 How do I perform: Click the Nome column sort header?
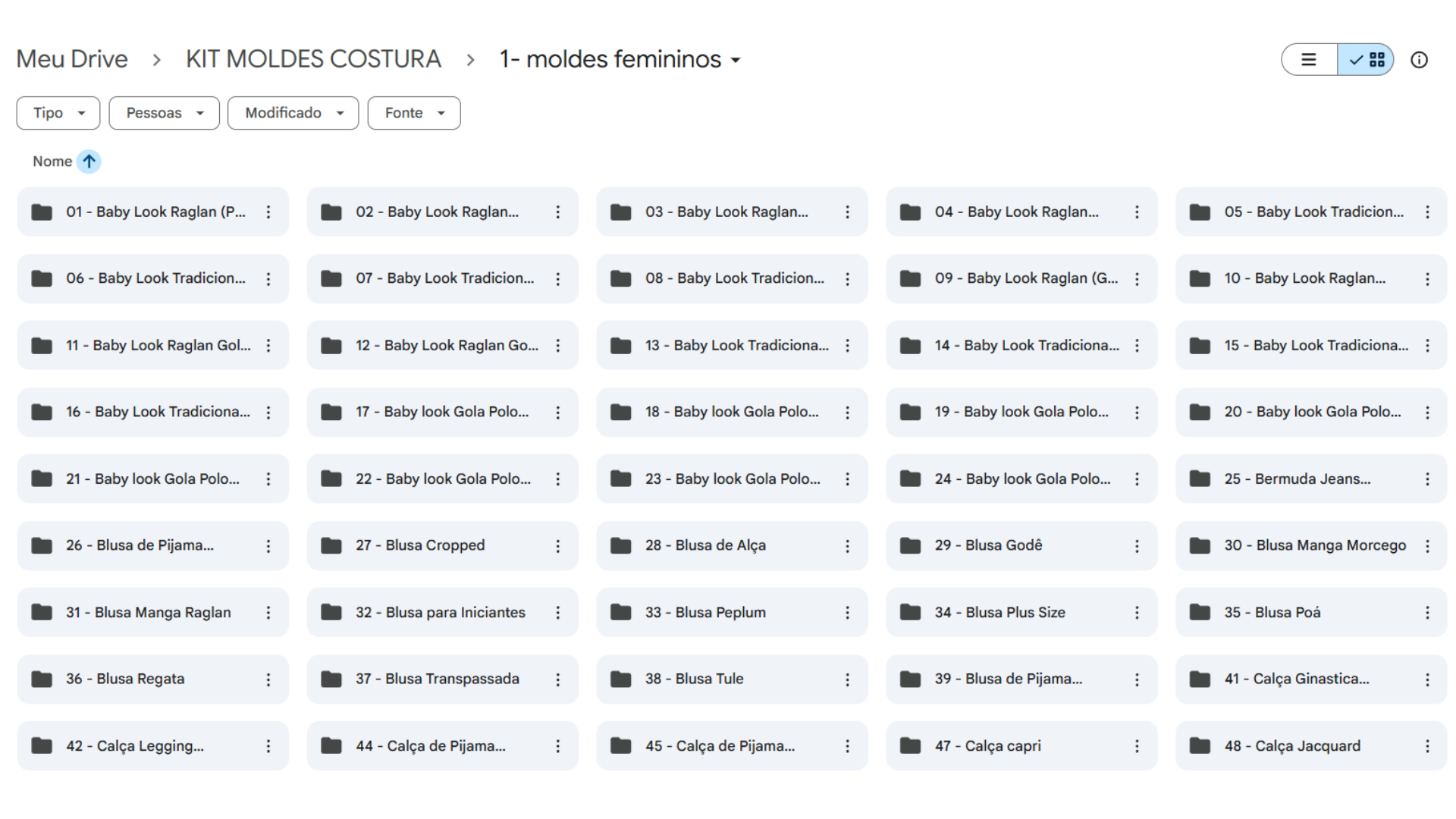[52, 162]
